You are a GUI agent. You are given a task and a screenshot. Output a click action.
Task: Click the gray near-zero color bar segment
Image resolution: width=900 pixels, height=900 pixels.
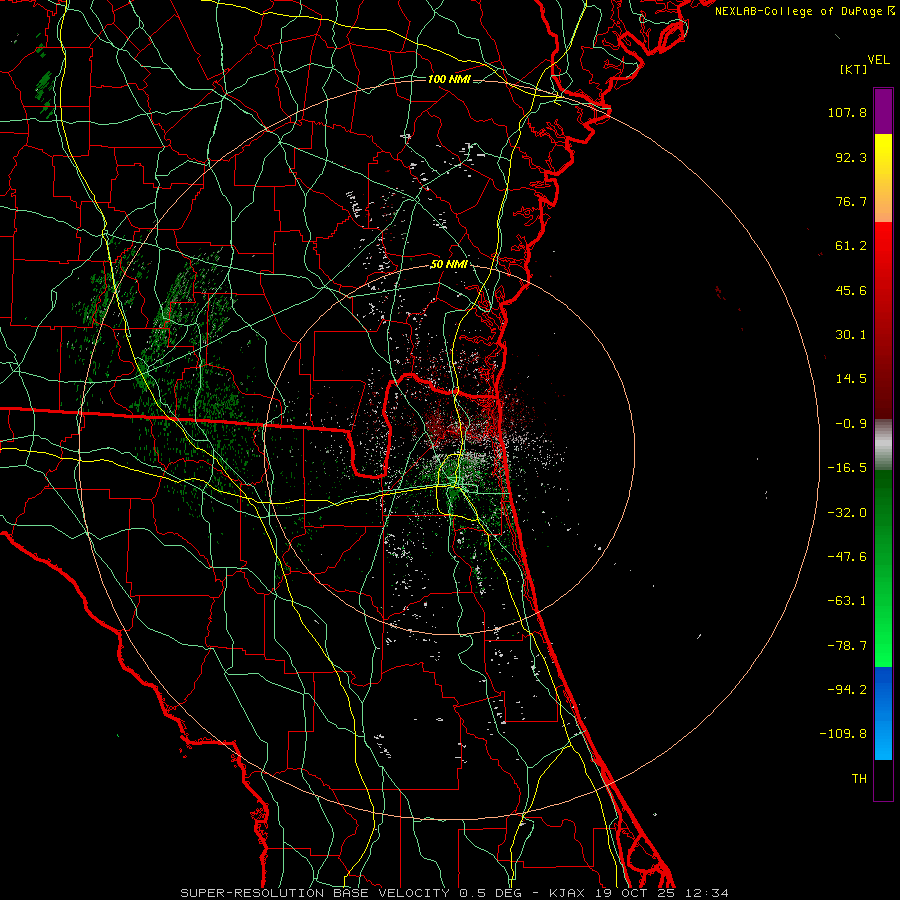(x=883, y=444)
